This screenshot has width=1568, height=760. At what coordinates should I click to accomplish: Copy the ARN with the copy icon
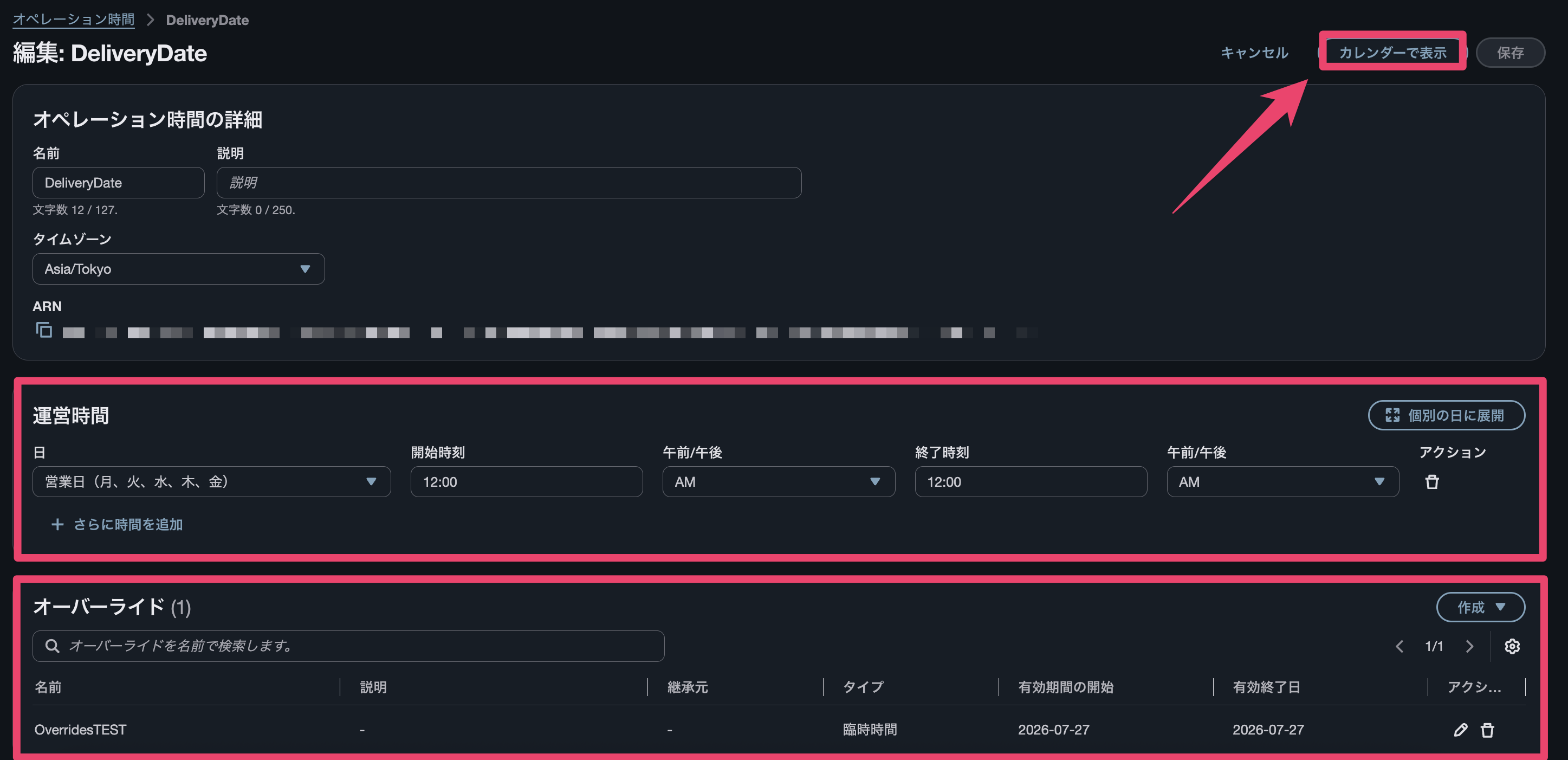click(x=44, y=330)
